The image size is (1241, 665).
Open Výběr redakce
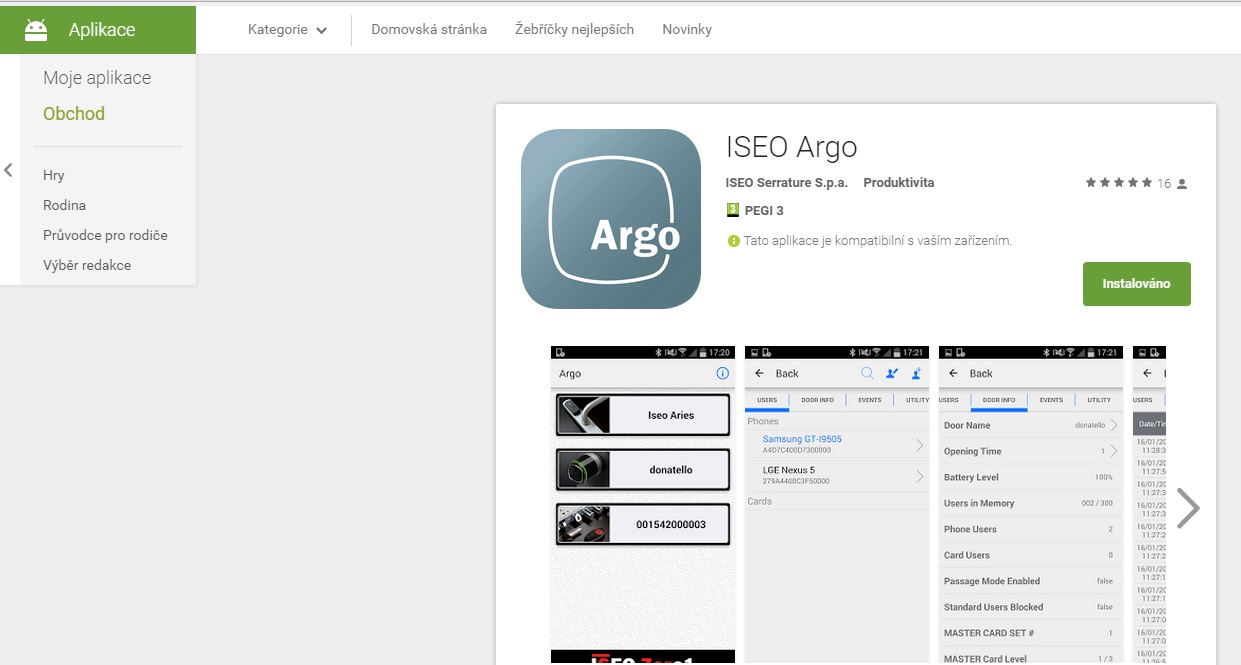(x=87, y=265)
